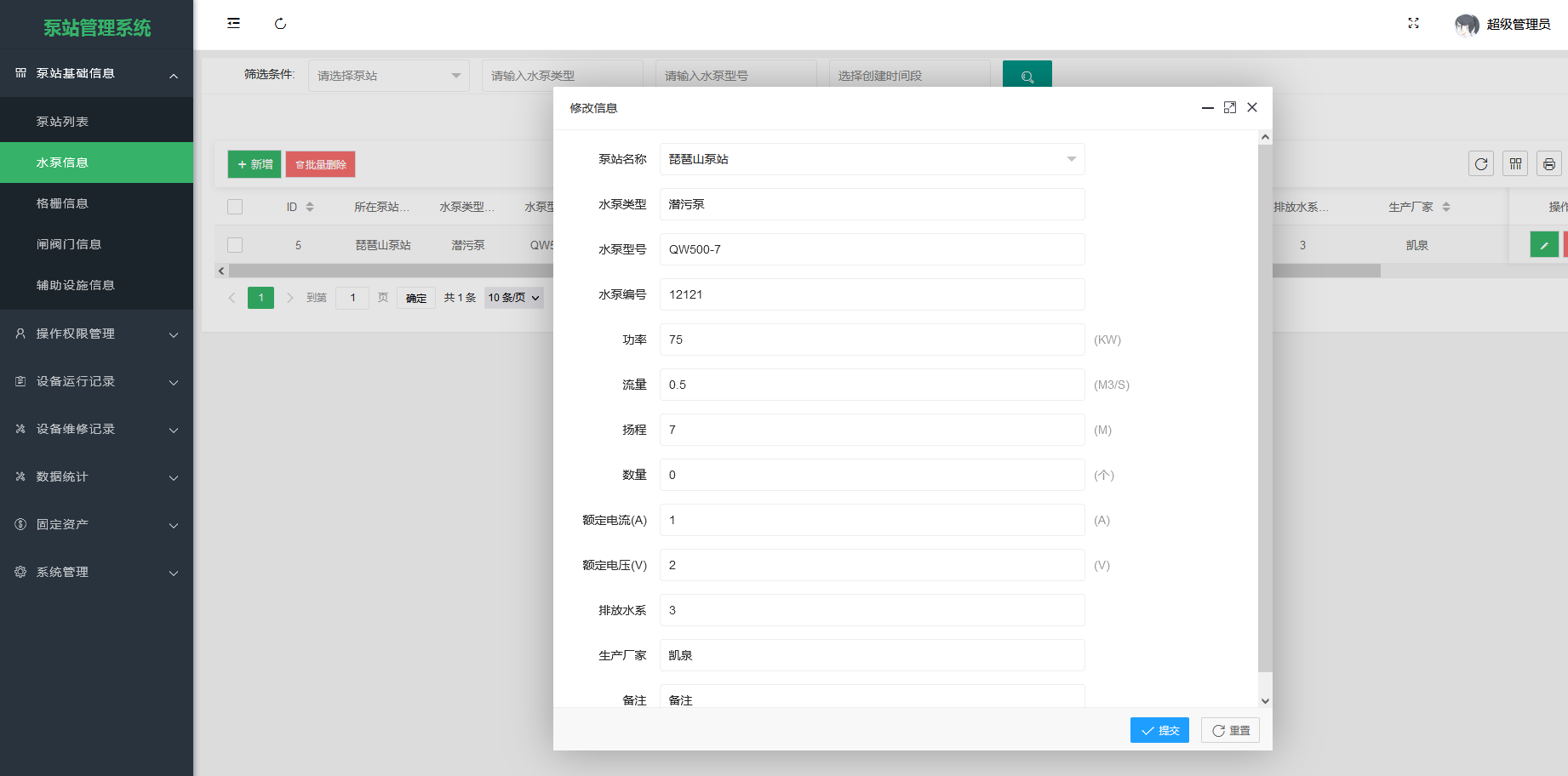Collapse the 泵站基础信息 menu group
The height and width of the screenshot is (776, 1568).
point(97,74)
